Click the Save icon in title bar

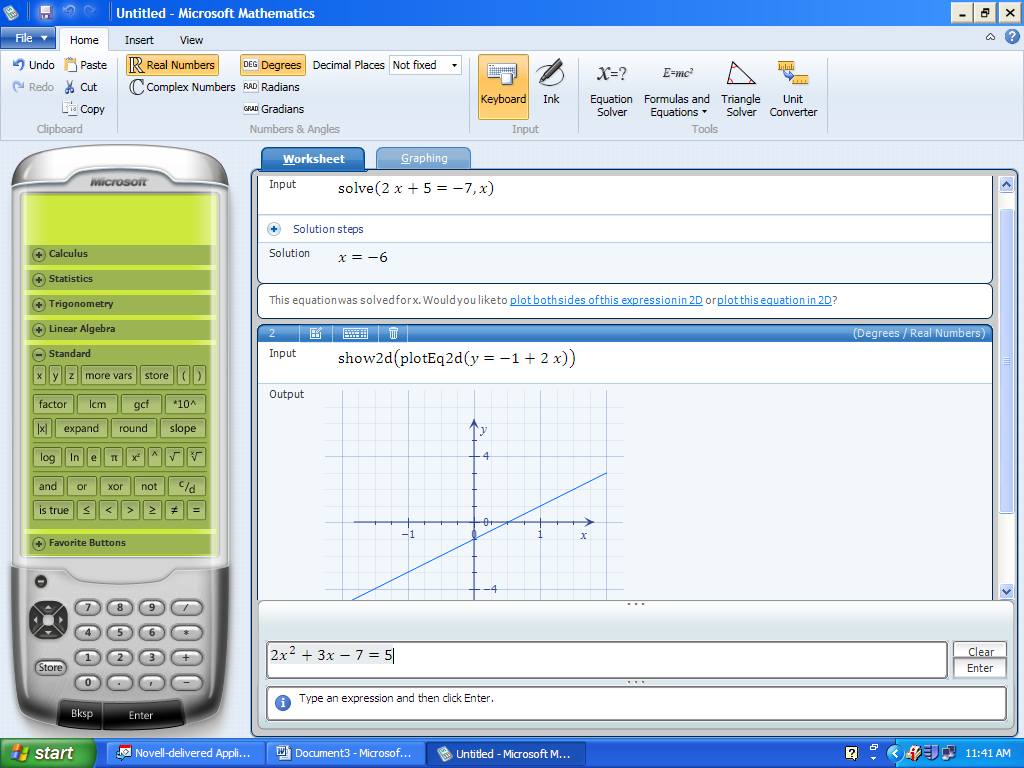pyautogui.click(x=45, y=12)
